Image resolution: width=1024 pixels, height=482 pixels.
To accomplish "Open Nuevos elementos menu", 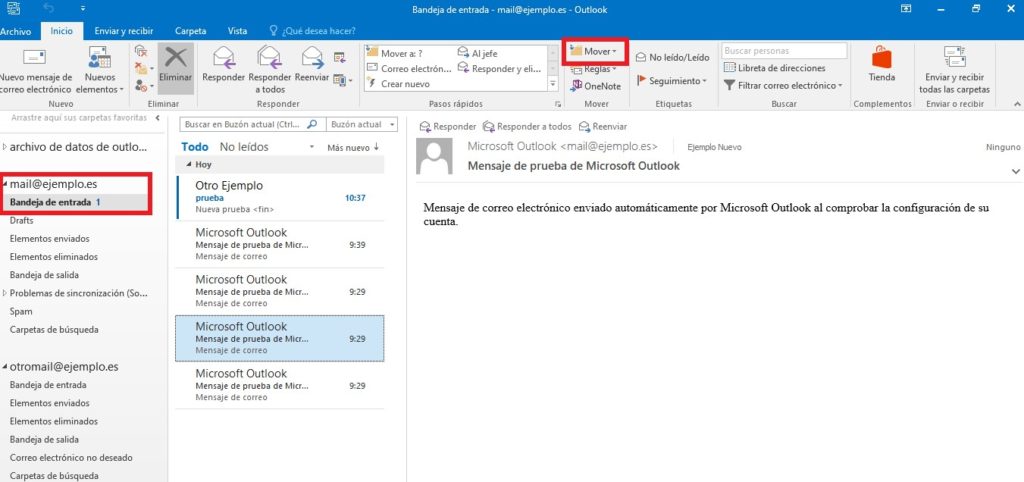I will pyautogui.click(x=99, y=71).
